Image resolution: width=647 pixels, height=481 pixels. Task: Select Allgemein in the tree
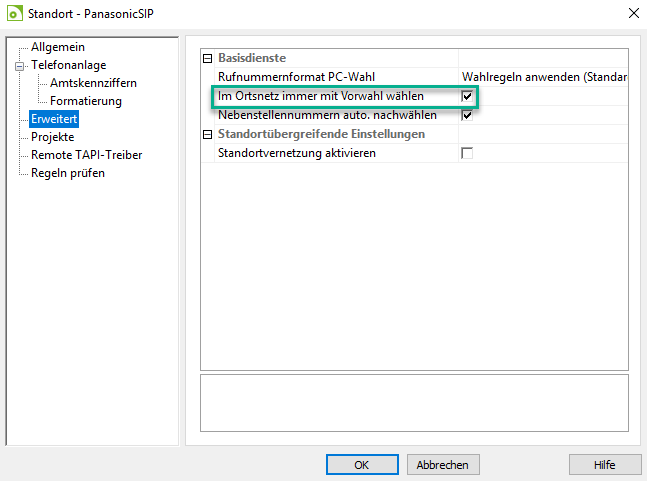(x=58, y=47)
